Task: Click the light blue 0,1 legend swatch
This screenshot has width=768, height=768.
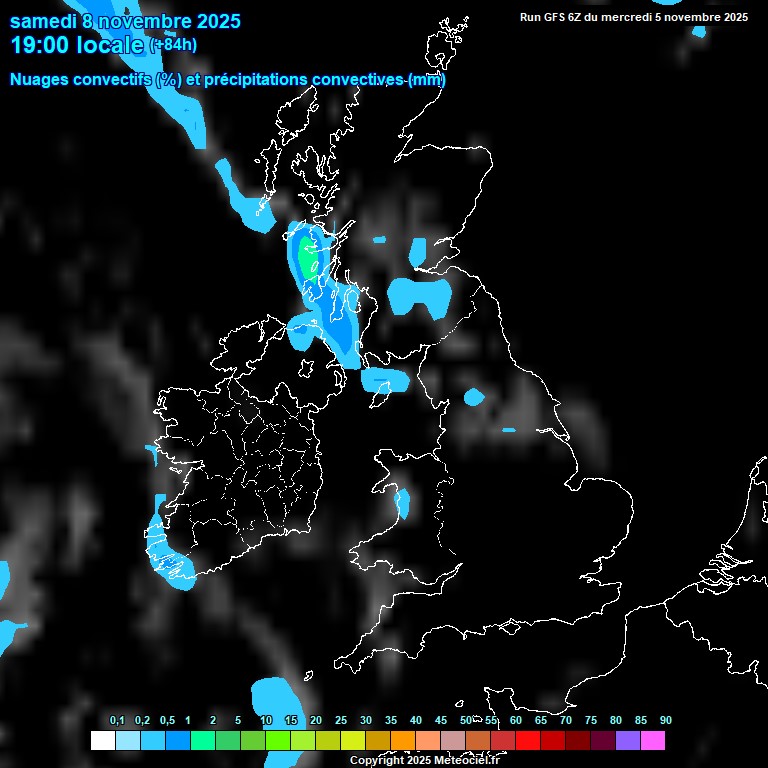Action: pos(127,741)
